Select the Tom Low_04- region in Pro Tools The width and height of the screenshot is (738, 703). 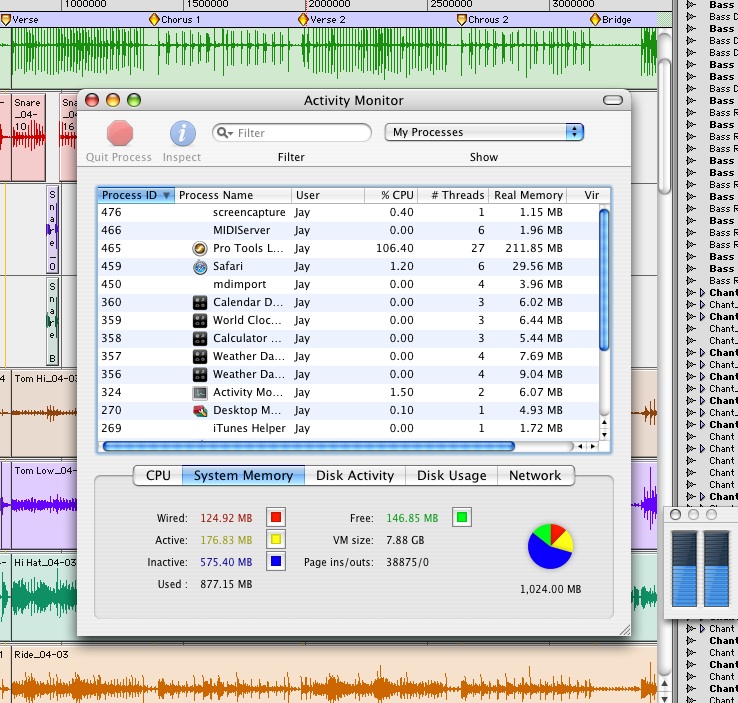(44, 505)
